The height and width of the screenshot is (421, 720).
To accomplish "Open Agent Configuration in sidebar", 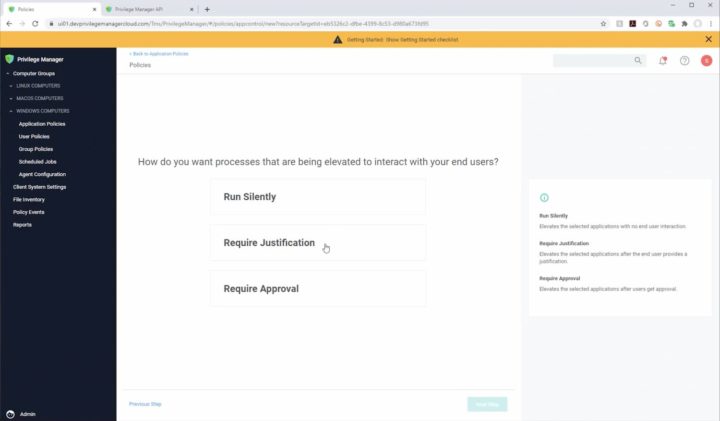I will [x=42, y=174].
